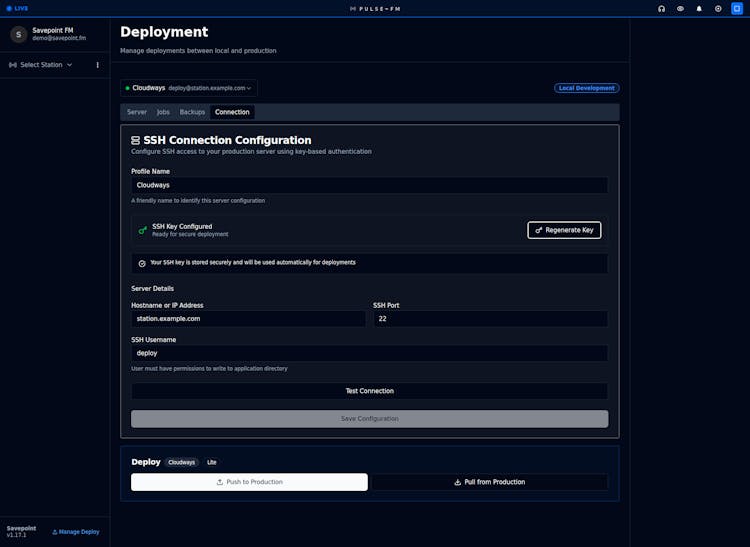This screenshot has height=547, width=750.
Task: Click into the SSH Port field
Action: pyautogui.click(x=490, y=319)
